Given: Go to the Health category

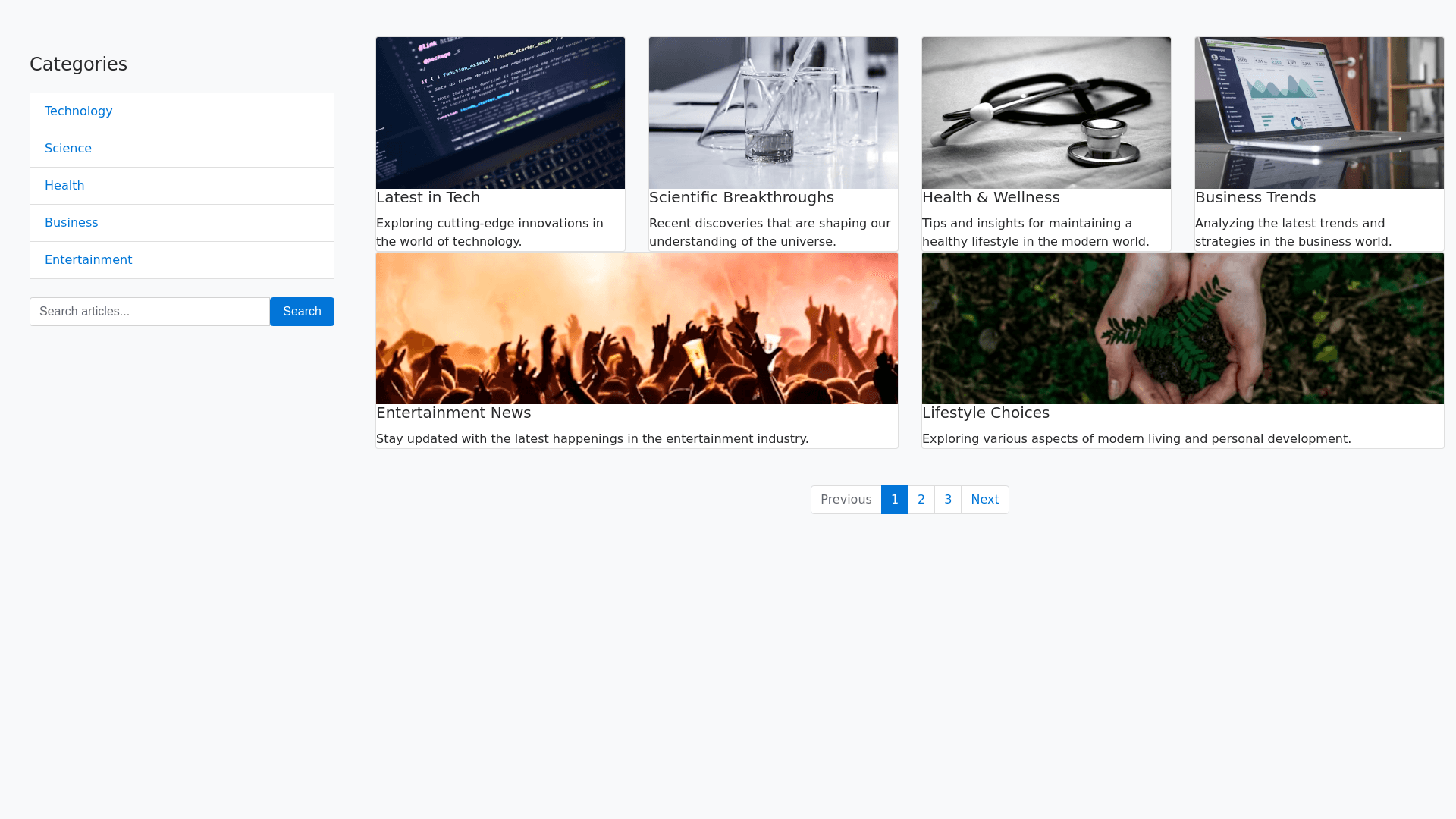Looking at the screenshot, I should [64, 186].
